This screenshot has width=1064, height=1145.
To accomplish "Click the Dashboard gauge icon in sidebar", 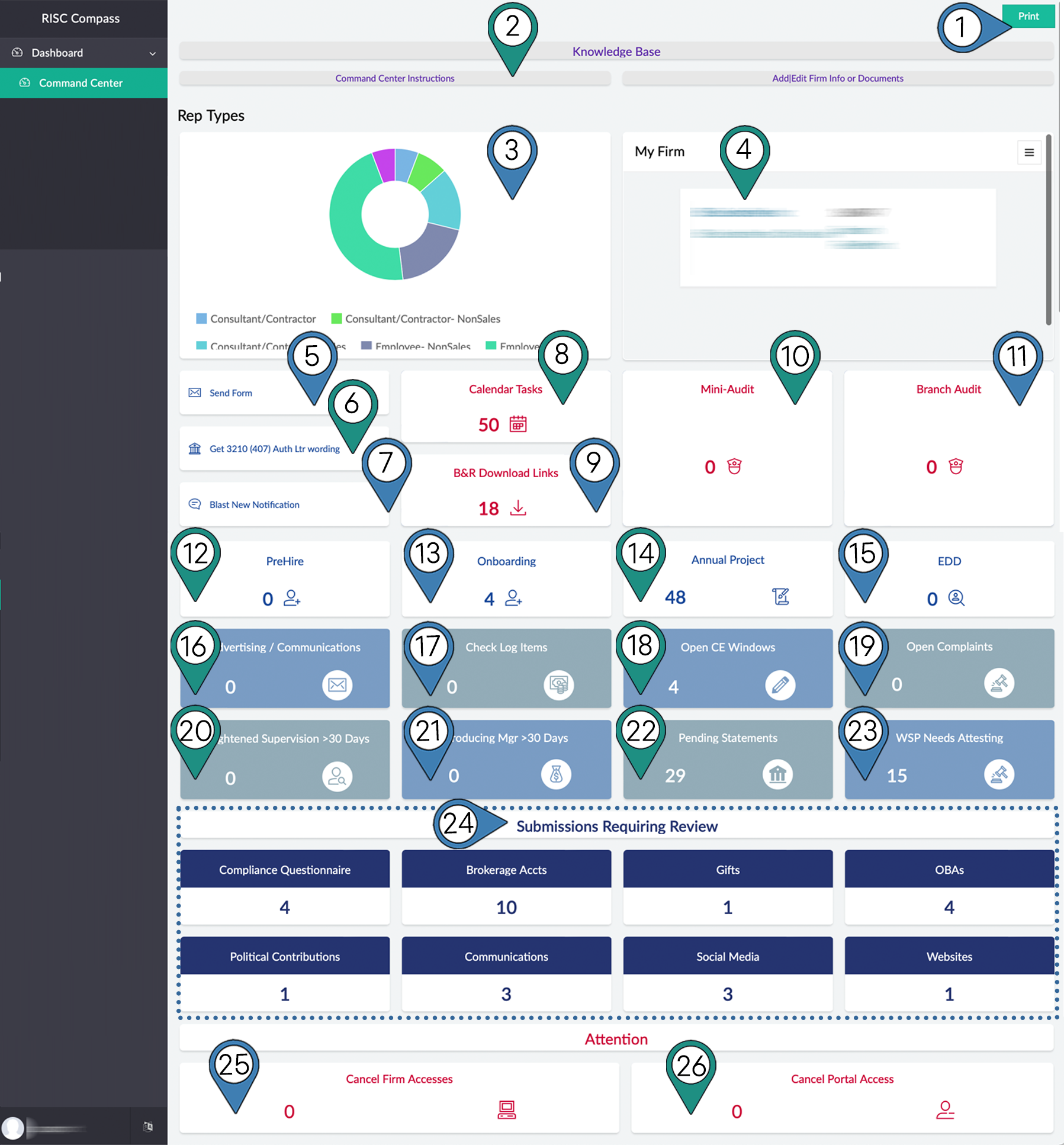I will [x=17, y=53].
